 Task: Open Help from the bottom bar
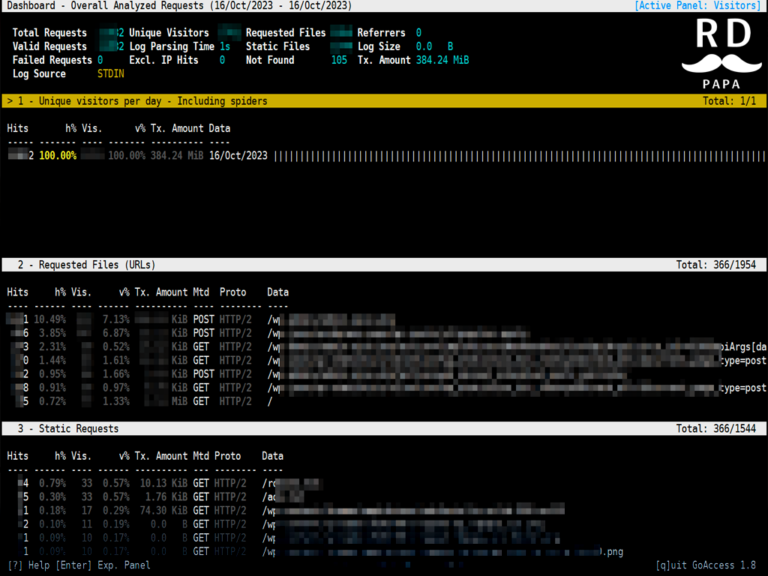27,565
